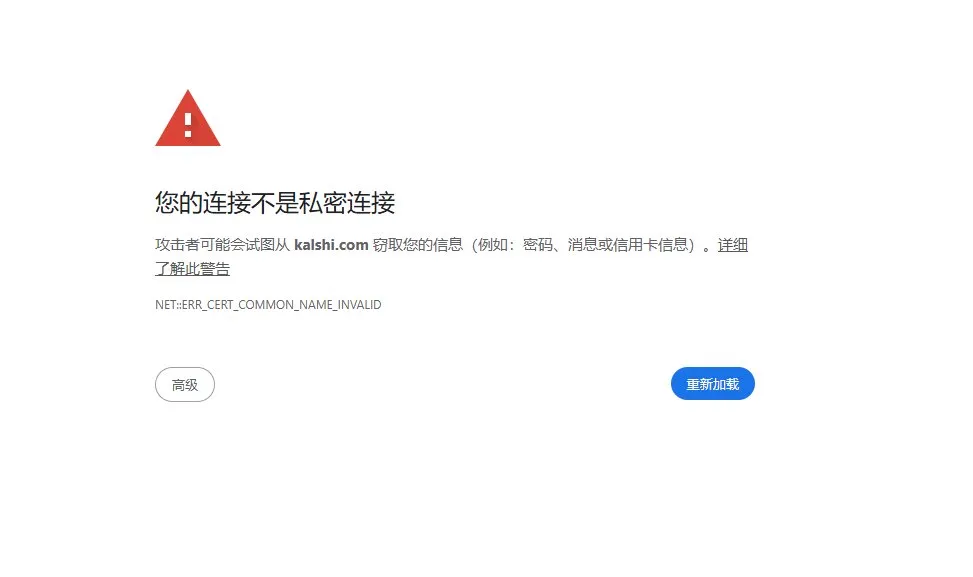Screen dimensions: 973x577
Task: Click the white exclamation mark inside the triangle
Action: click(188, 125)
